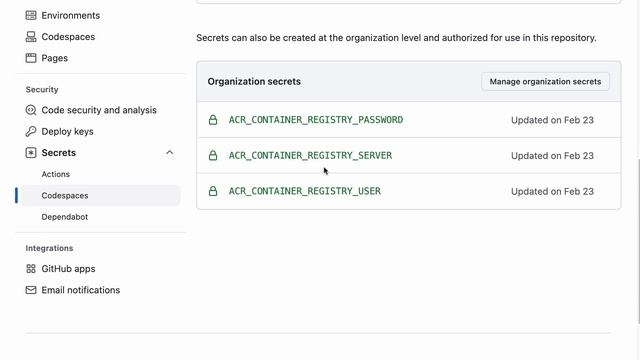Click the Deploy keys key icon
The height and width of the screenshot is (360, 640).
[x=31, y=131]
